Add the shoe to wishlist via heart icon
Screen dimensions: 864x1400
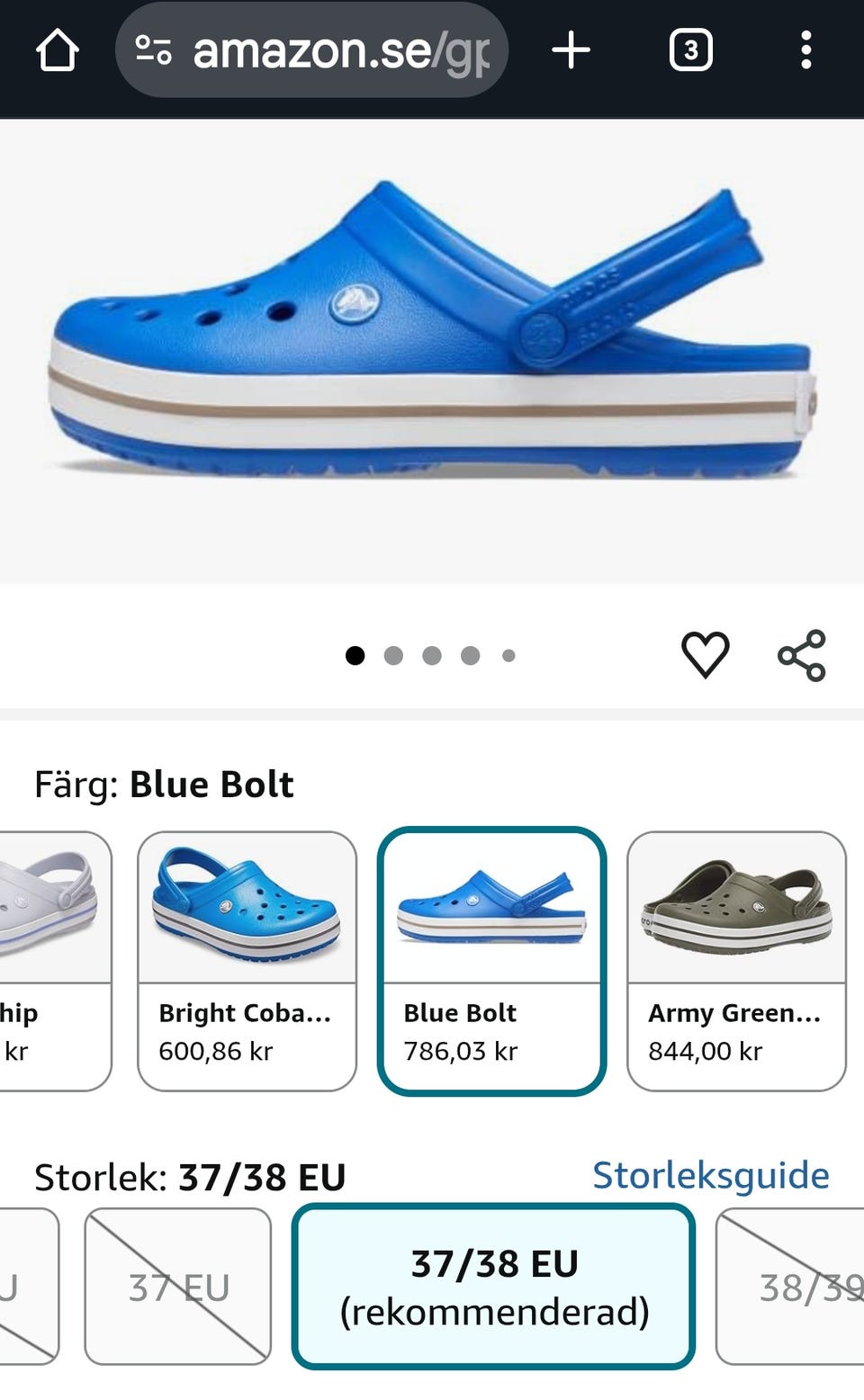pyautogui.click(x=705, y=654)
